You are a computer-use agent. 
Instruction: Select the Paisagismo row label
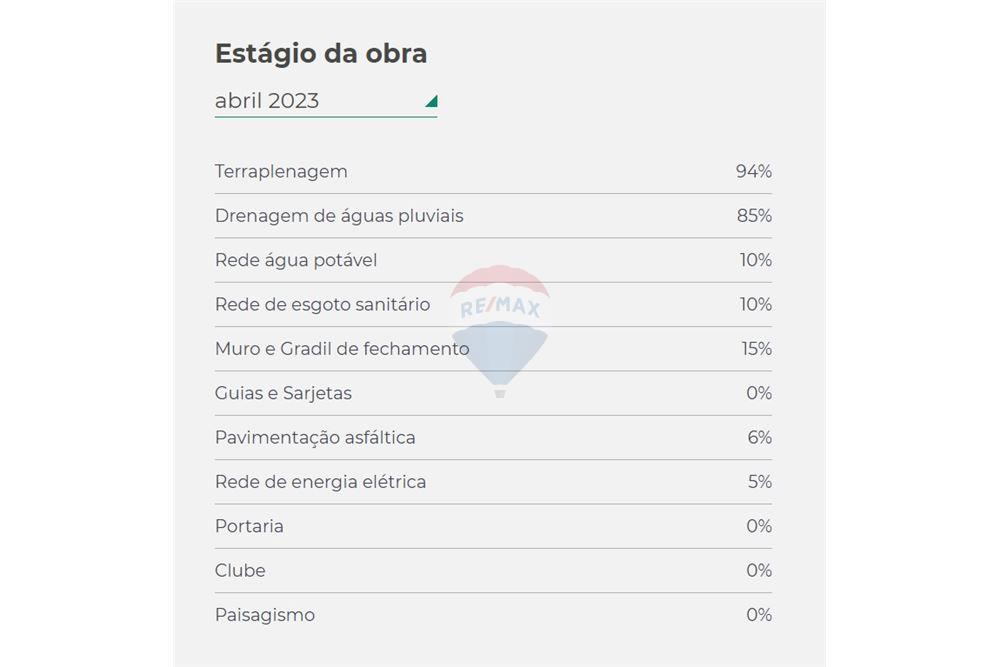[x=265, y=615]
